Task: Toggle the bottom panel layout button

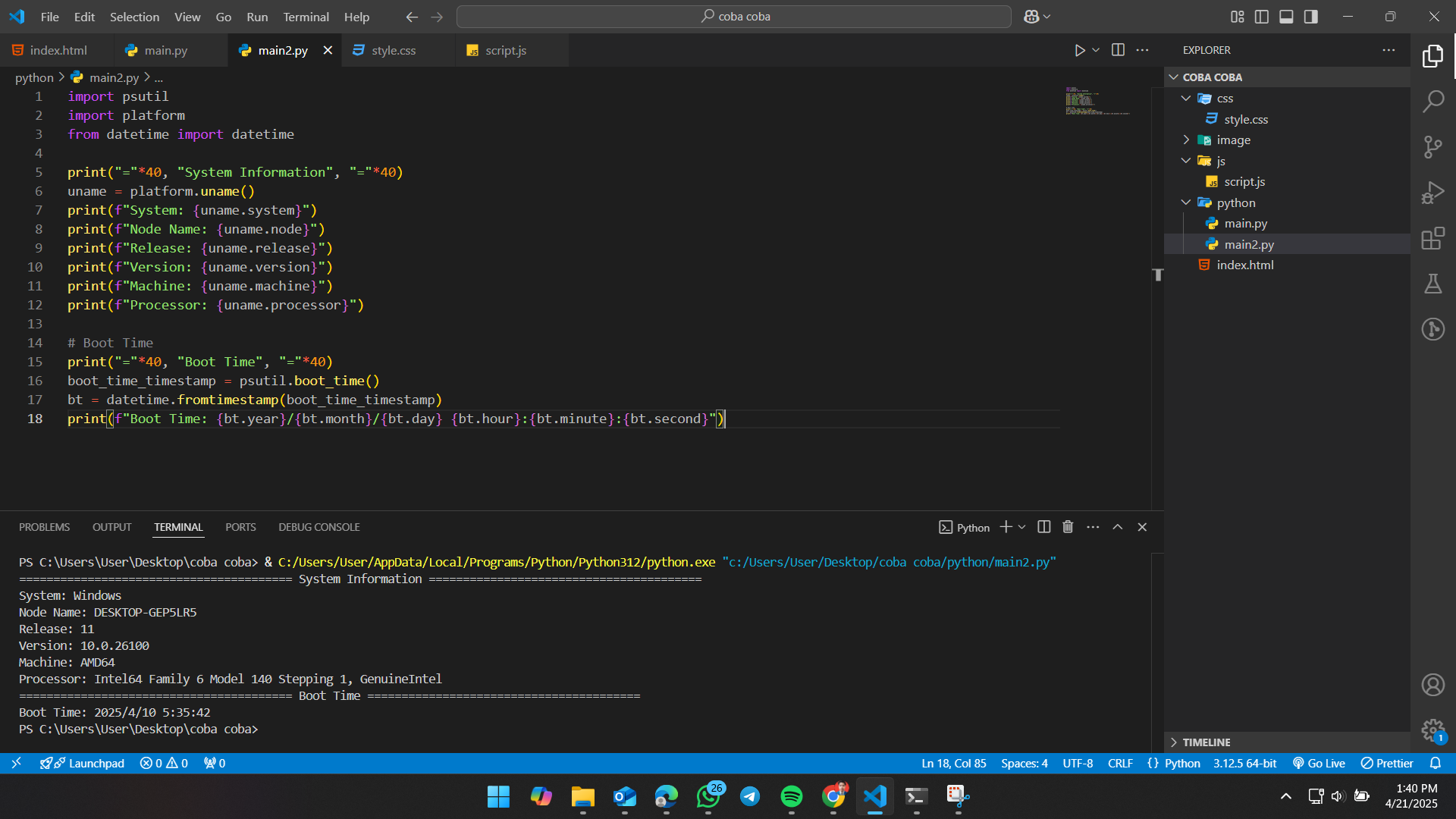Action: [x=1286, y=17]
